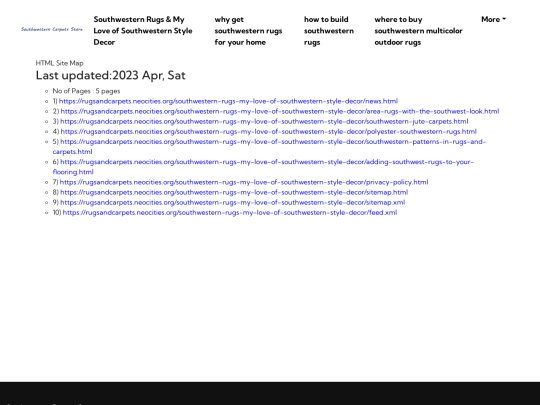The height and width of the screenshot is (405, 540).
Task: Open the privacy-policy.html link
Action: point(244,182)
